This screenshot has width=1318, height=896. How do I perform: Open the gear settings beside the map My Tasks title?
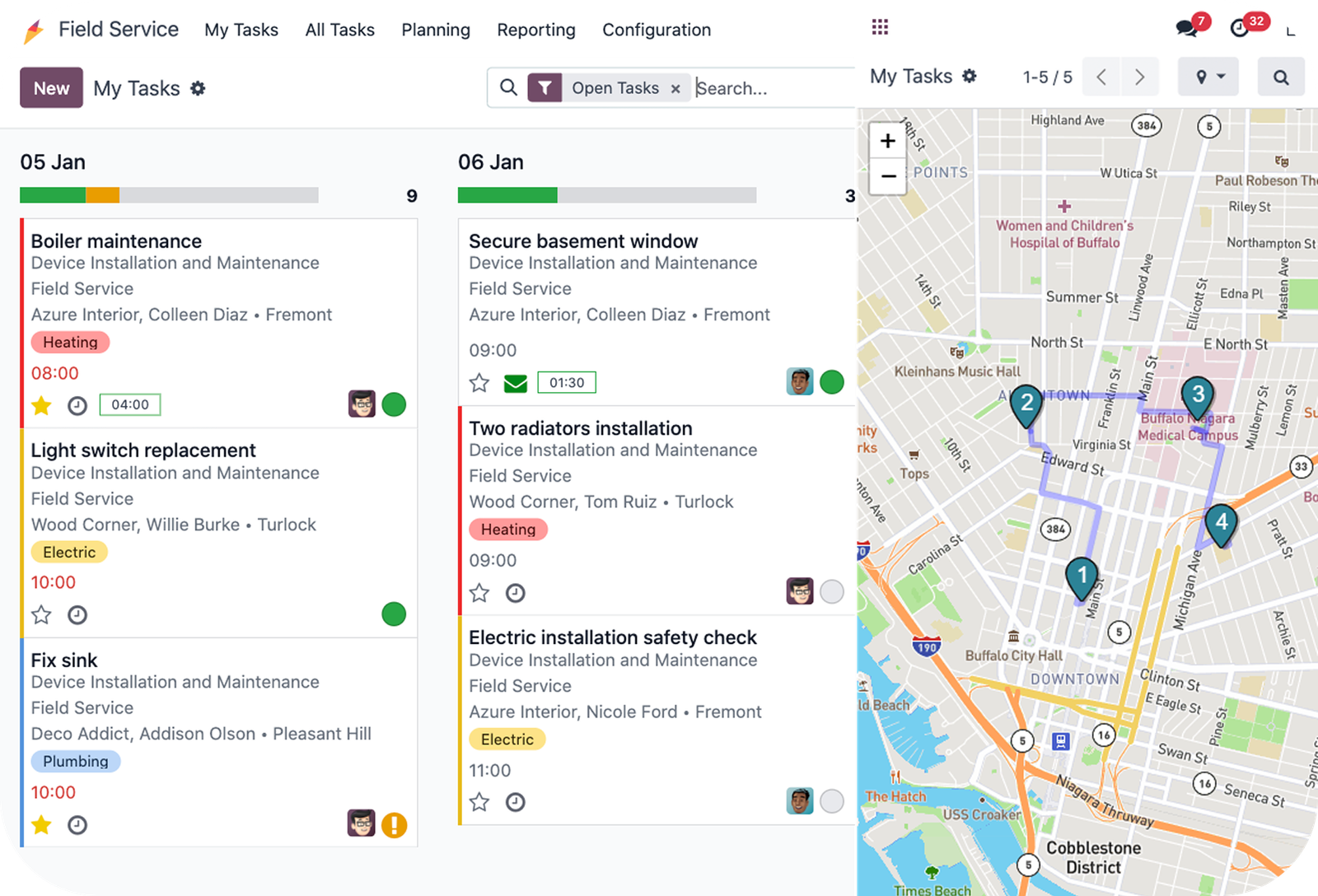(x=970, y=77)
